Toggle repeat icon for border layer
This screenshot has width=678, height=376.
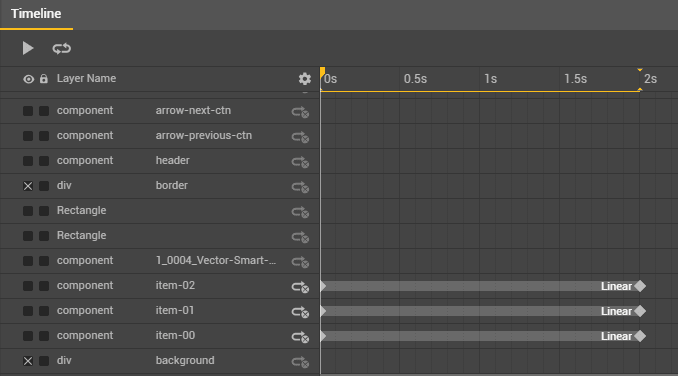coord(300,187)
